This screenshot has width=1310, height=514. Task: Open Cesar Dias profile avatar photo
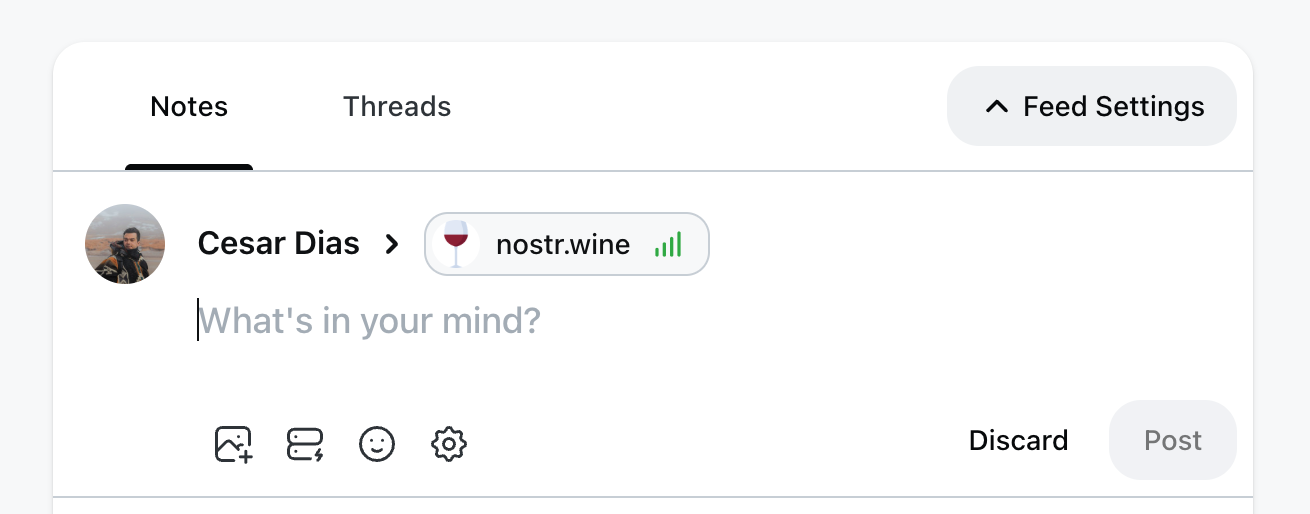(125, 244)
